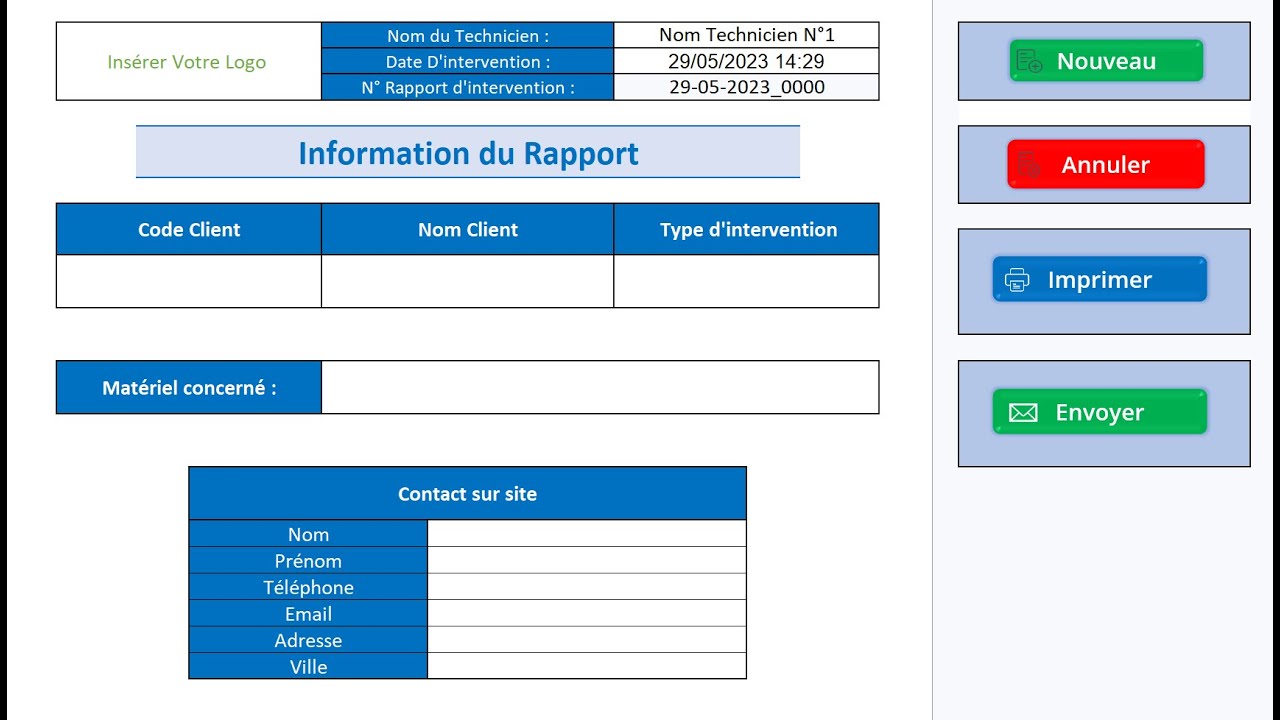This screenshot has height=720, width=1280.
Task: Click the Matériel concerné input field
Action: [600, 387]
